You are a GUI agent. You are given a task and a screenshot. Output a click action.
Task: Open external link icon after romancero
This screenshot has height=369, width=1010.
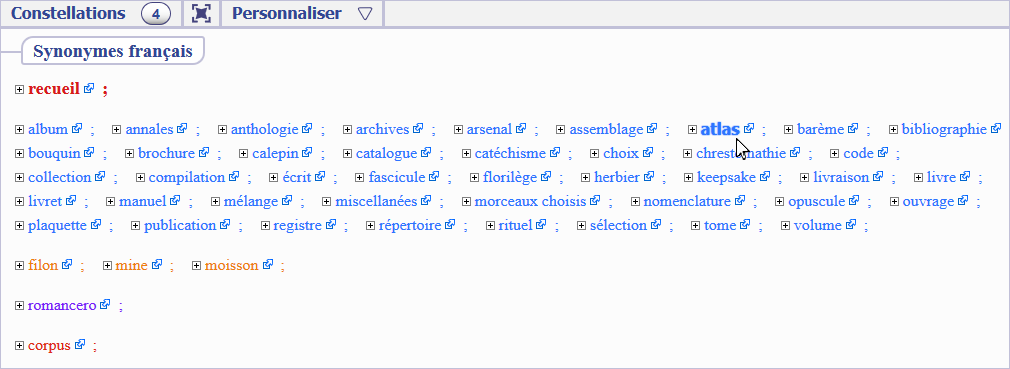point(105,305)
